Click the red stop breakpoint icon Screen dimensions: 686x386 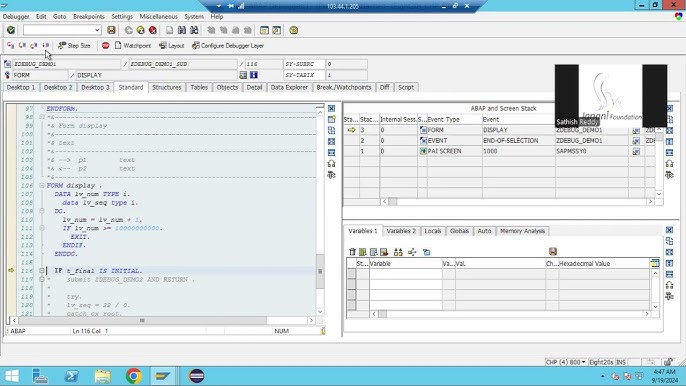[x=105, y=46]
